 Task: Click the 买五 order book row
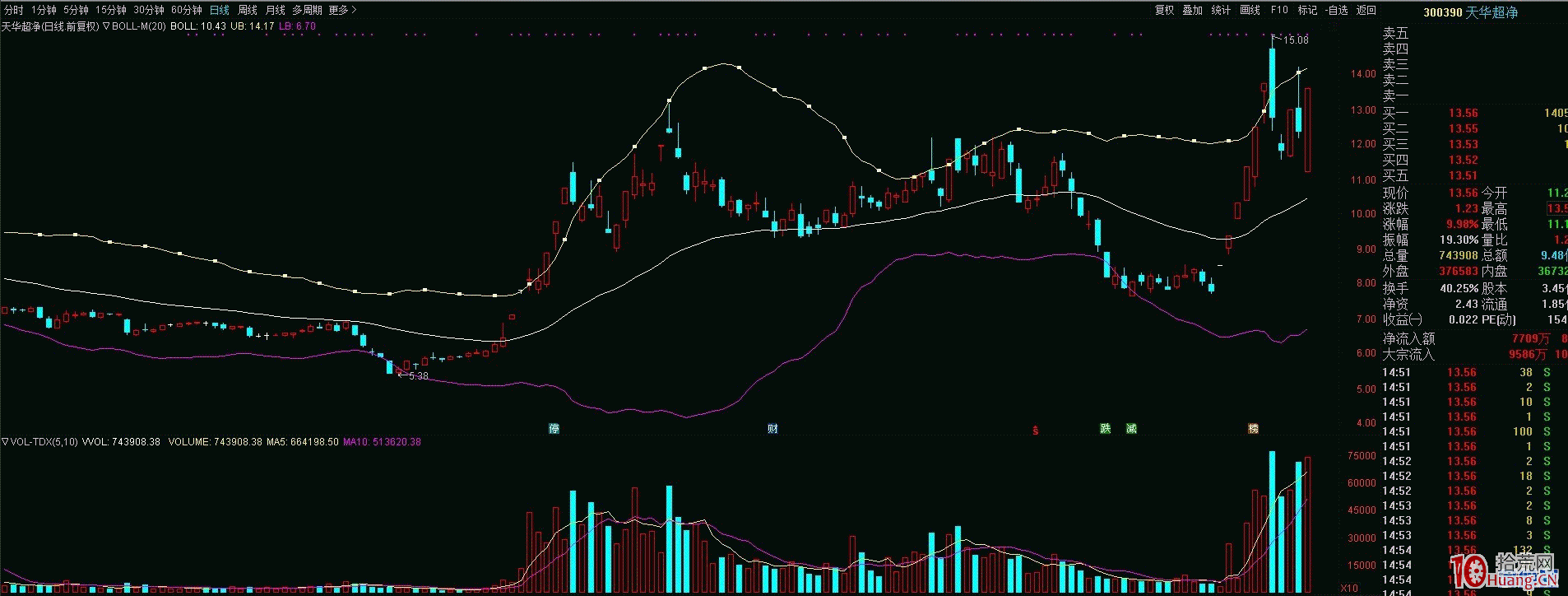tap(1475, 175)
